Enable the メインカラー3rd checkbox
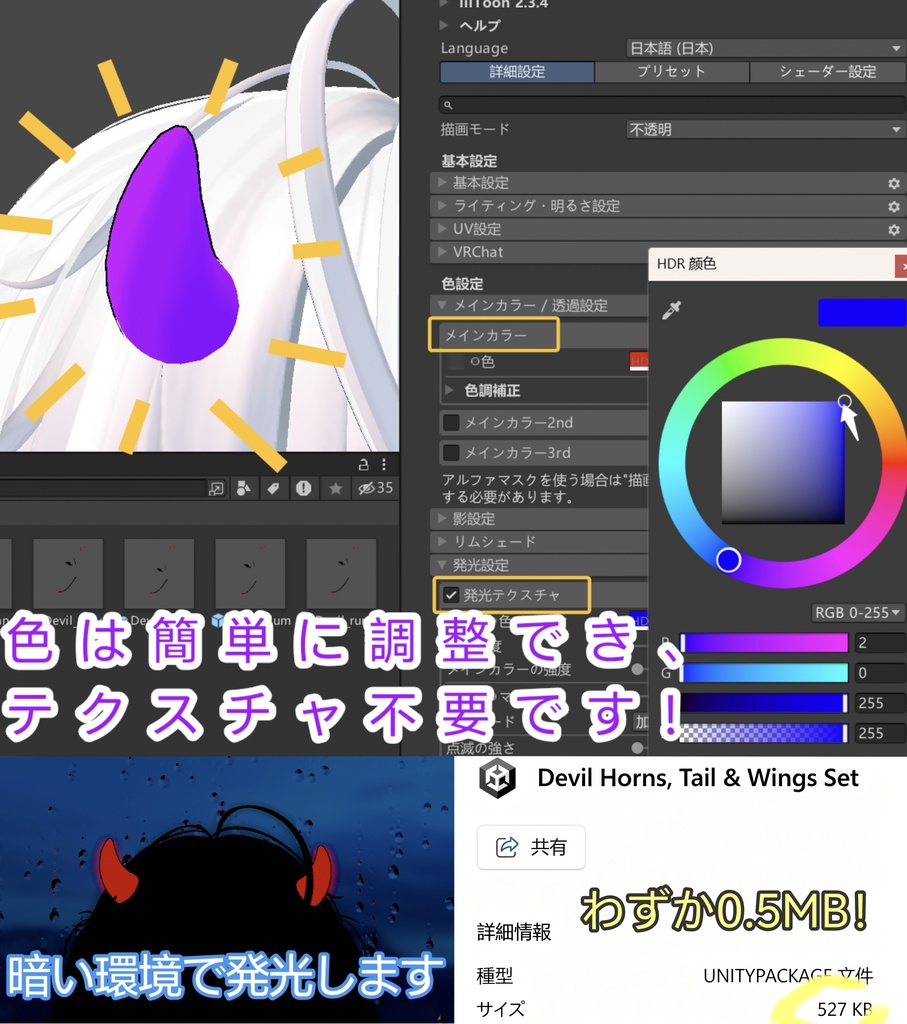 tap(451, 453)
